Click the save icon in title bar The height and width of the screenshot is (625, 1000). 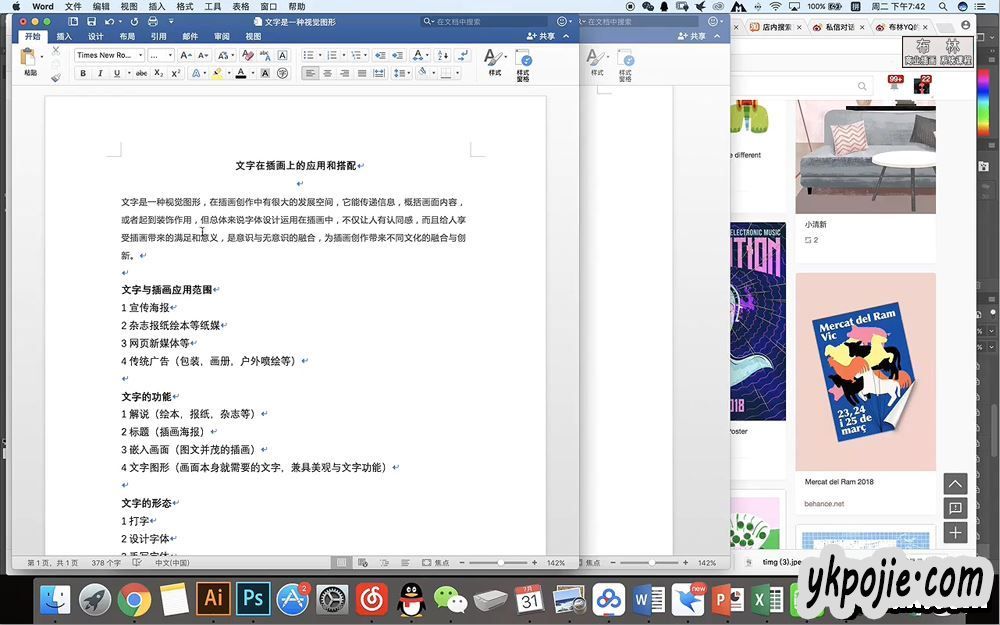[91, 21]
